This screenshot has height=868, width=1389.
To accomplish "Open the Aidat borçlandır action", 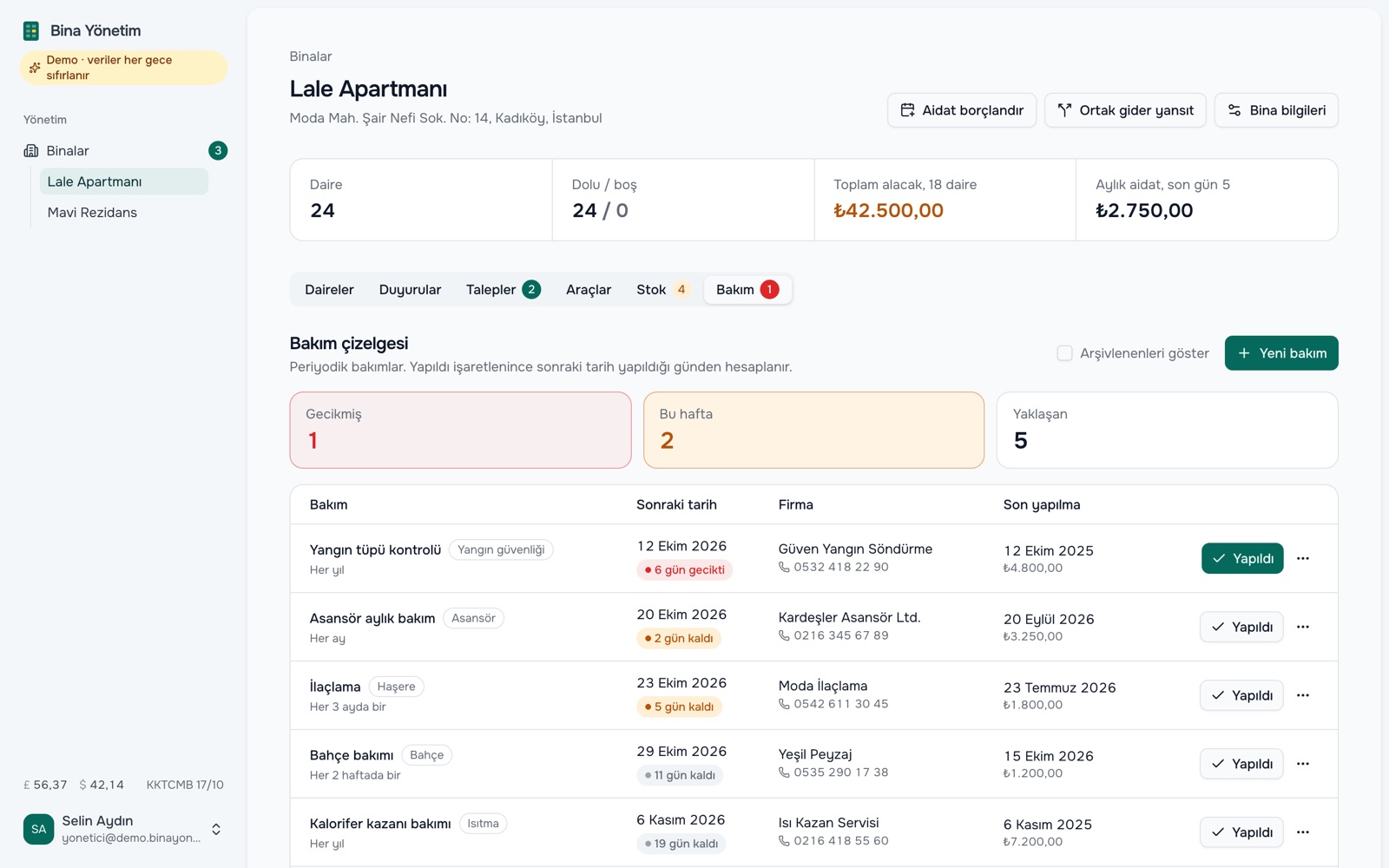I will [x=962, y=110].
